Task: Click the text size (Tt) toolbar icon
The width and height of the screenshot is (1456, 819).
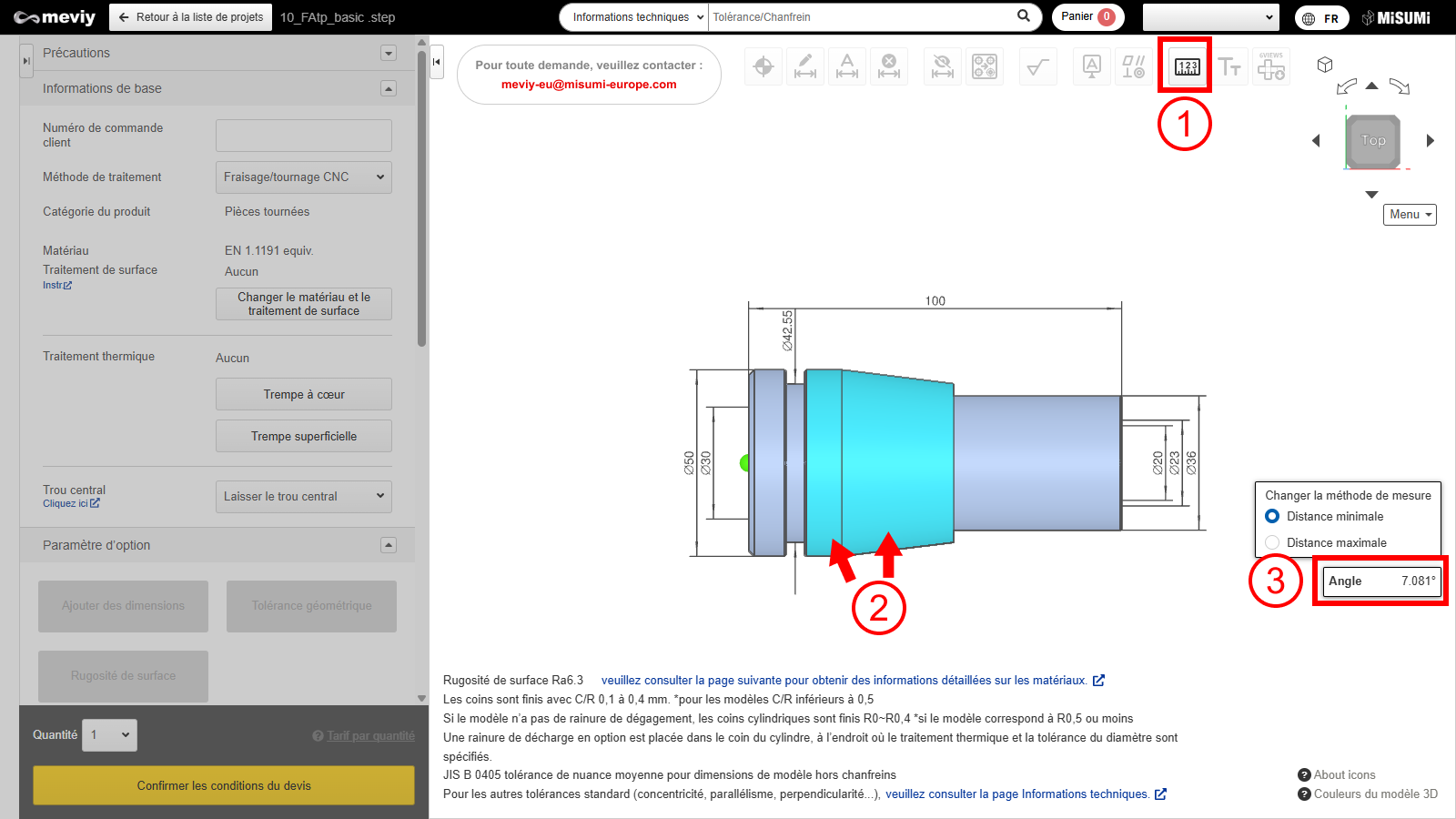Action: tap(1229, 66)
